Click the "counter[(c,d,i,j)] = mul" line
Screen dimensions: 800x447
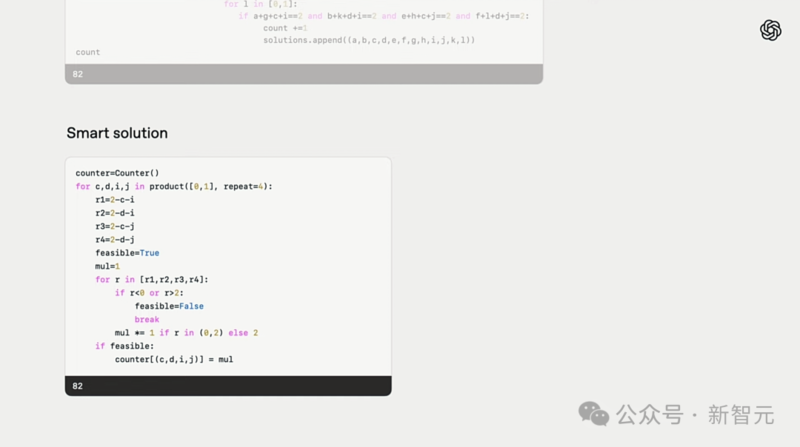tap(174, 359)
